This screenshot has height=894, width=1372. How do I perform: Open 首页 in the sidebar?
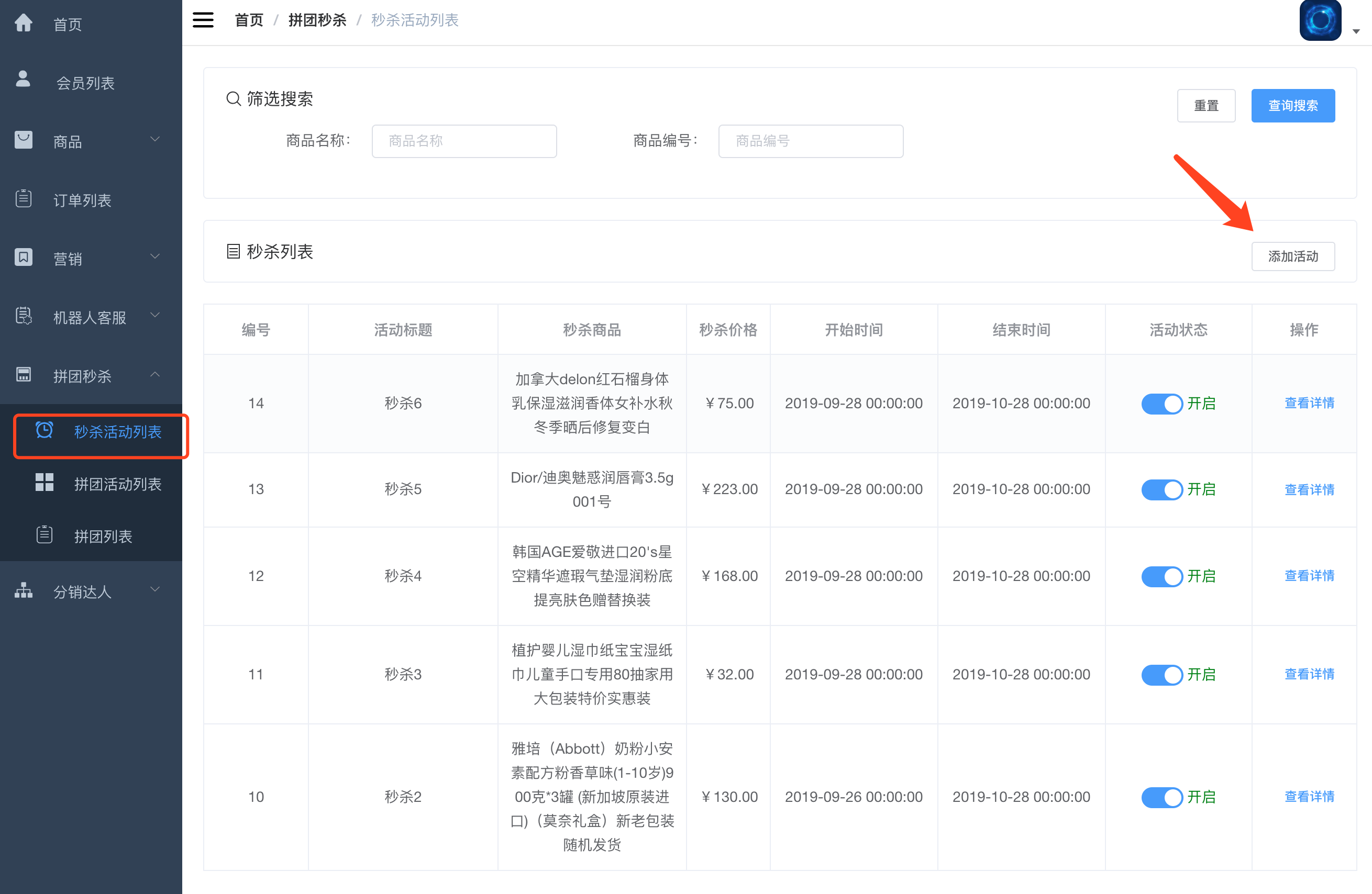pyautogui.click(x=91, y=24)
